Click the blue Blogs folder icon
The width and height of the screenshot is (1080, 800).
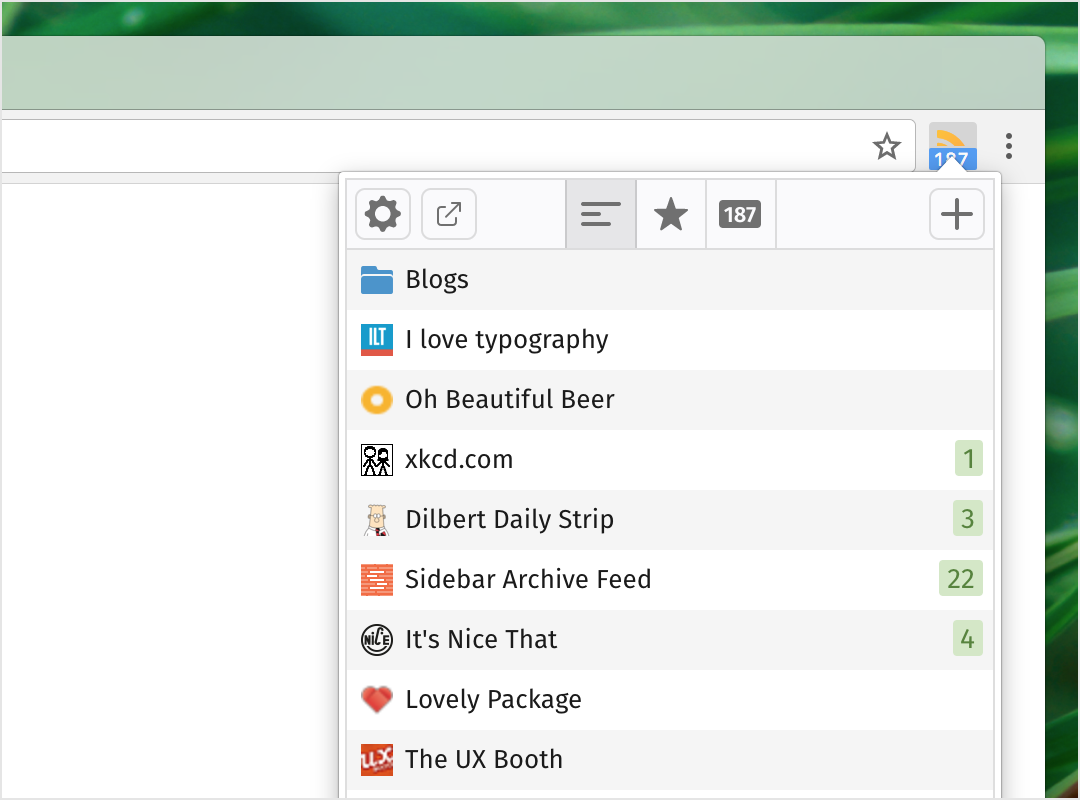377,280
